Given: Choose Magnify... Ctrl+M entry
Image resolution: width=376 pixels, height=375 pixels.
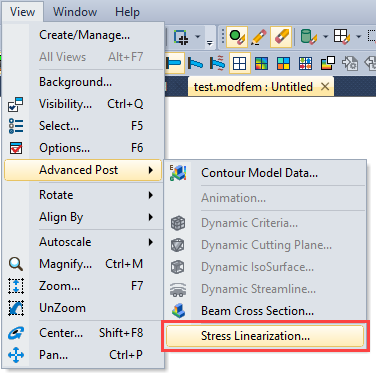Looking at the screenshot, I should 83,264.
